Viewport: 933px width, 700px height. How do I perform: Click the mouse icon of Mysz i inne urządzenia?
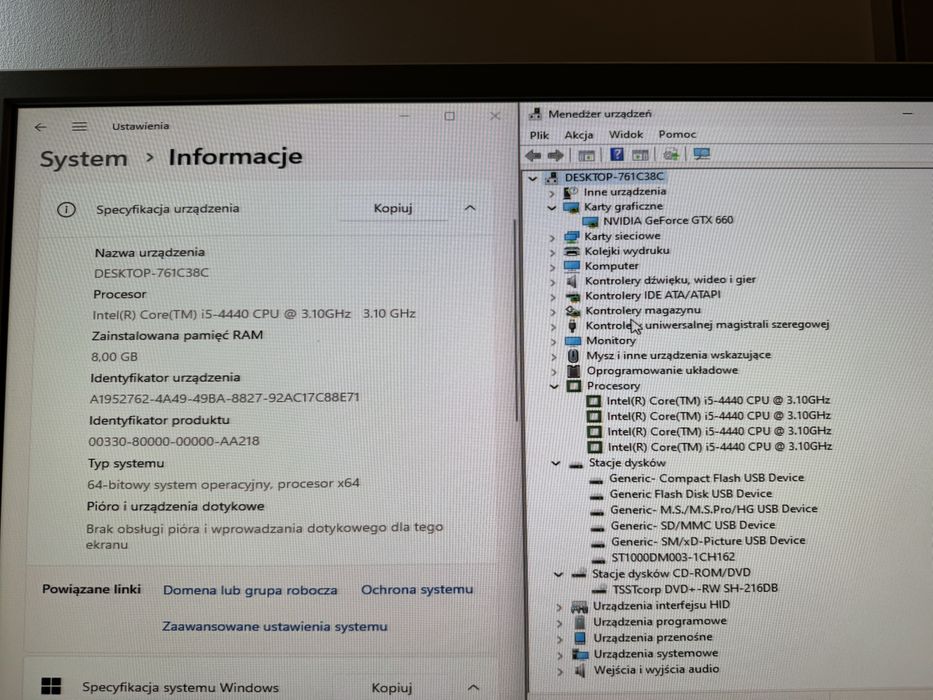coord(573,356)
